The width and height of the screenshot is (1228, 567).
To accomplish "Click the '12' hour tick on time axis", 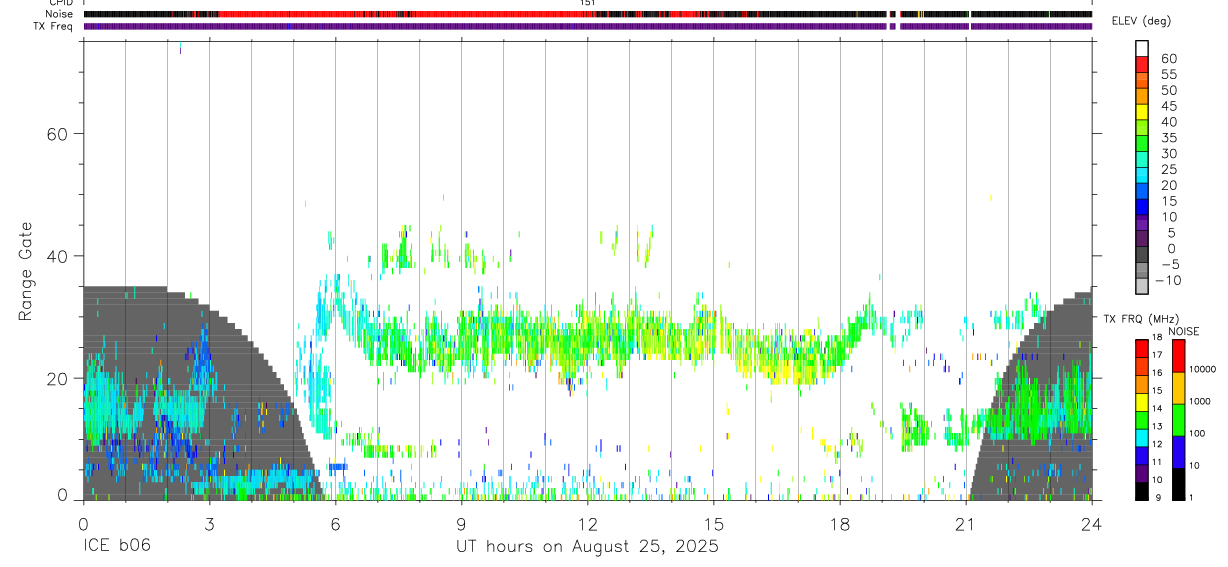I will [587, 524].
